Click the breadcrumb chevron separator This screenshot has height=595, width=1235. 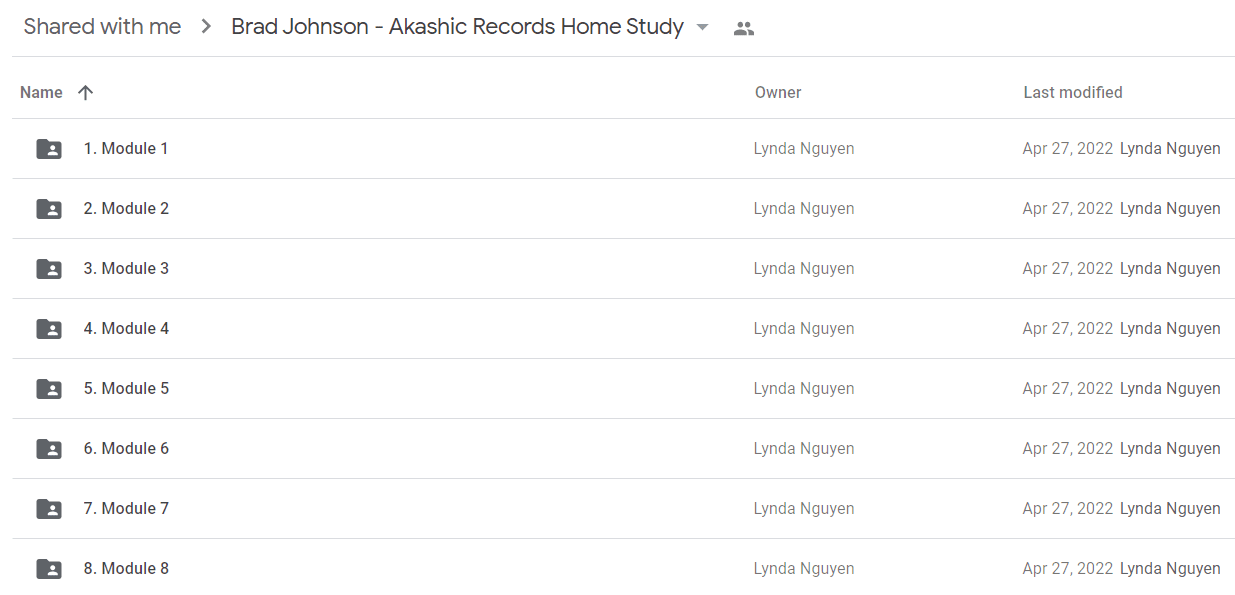pyautogui.click(x=206, y=27)
